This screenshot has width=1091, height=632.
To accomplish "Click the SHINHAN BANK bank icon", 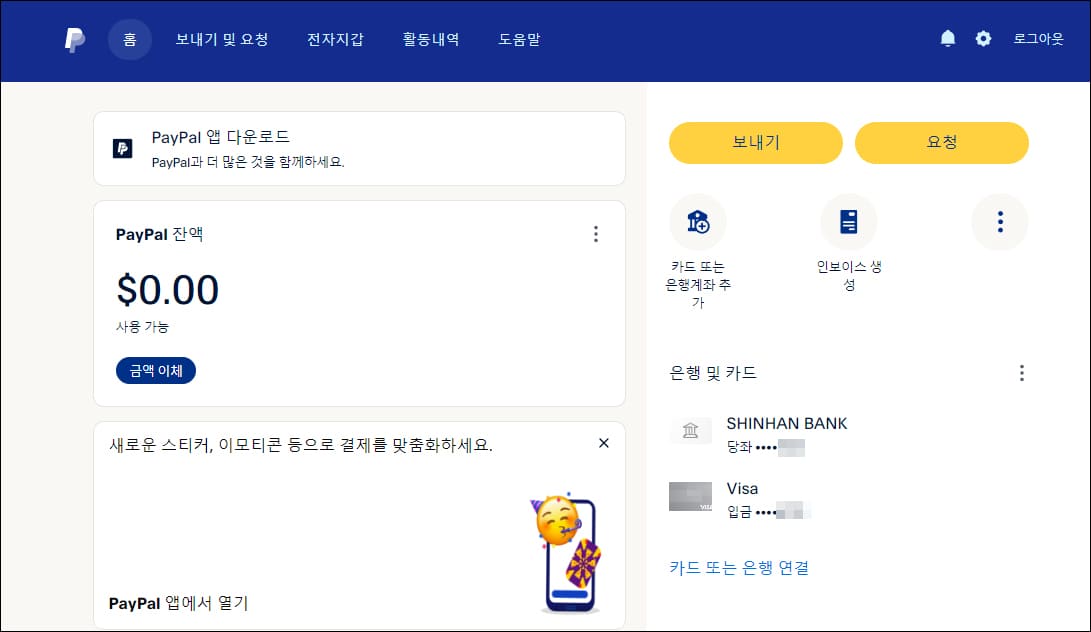I will click(x=690, y=432).
